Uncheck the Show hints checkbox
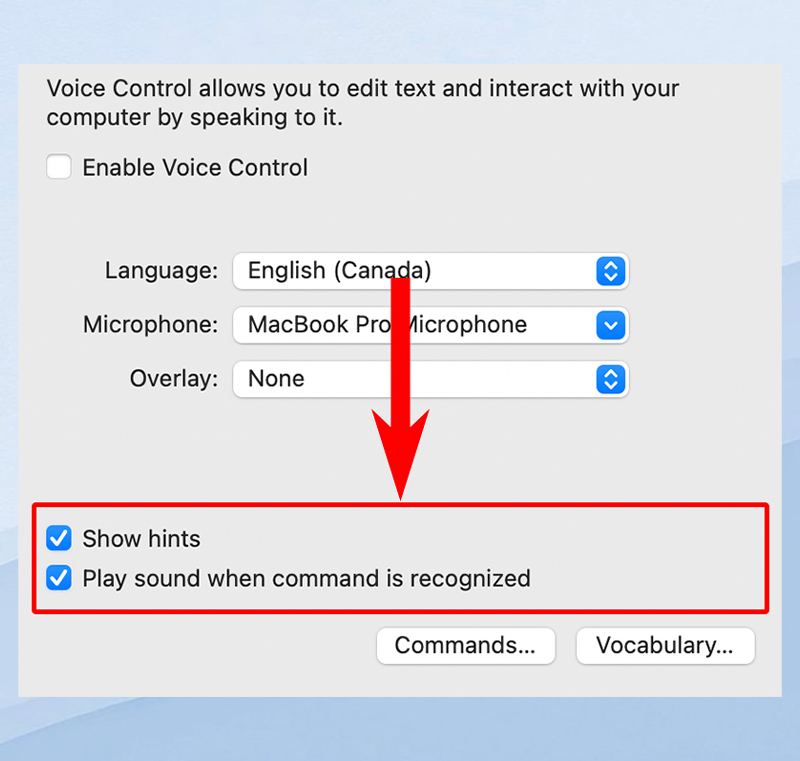 tap(59, 539)
